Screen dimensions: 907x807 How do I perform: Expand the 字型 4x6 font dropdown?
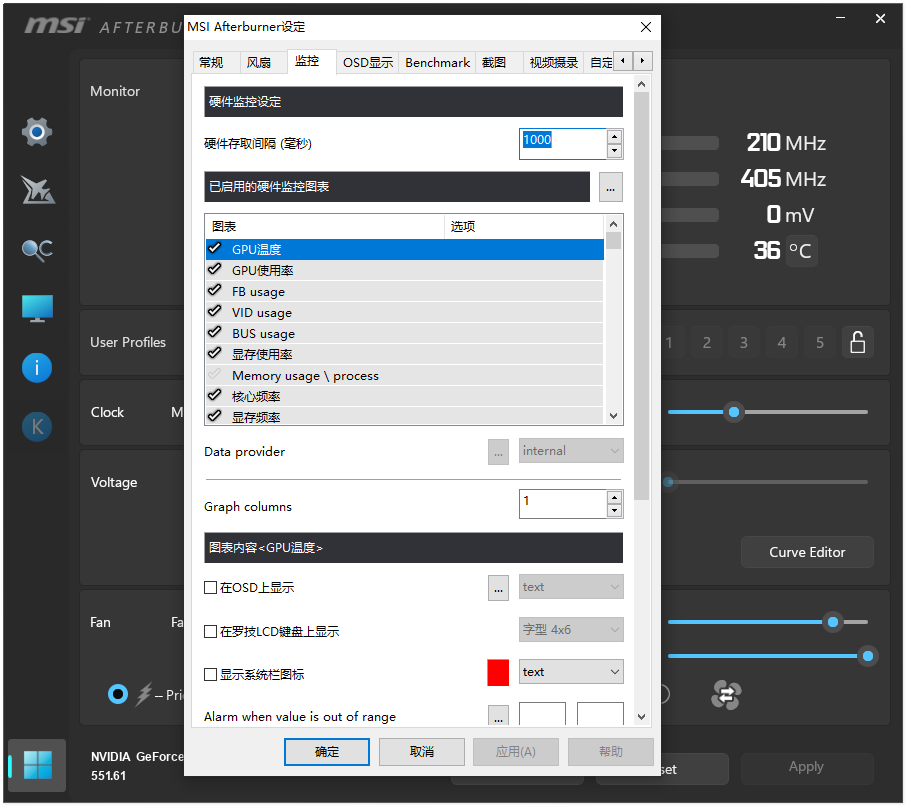[570, 629]
